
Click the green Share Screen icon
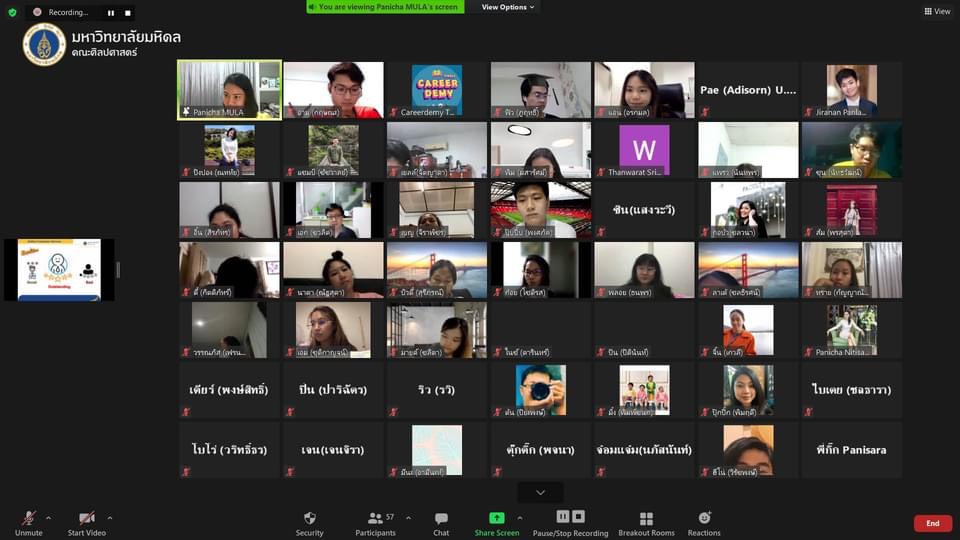pos(496,518)
